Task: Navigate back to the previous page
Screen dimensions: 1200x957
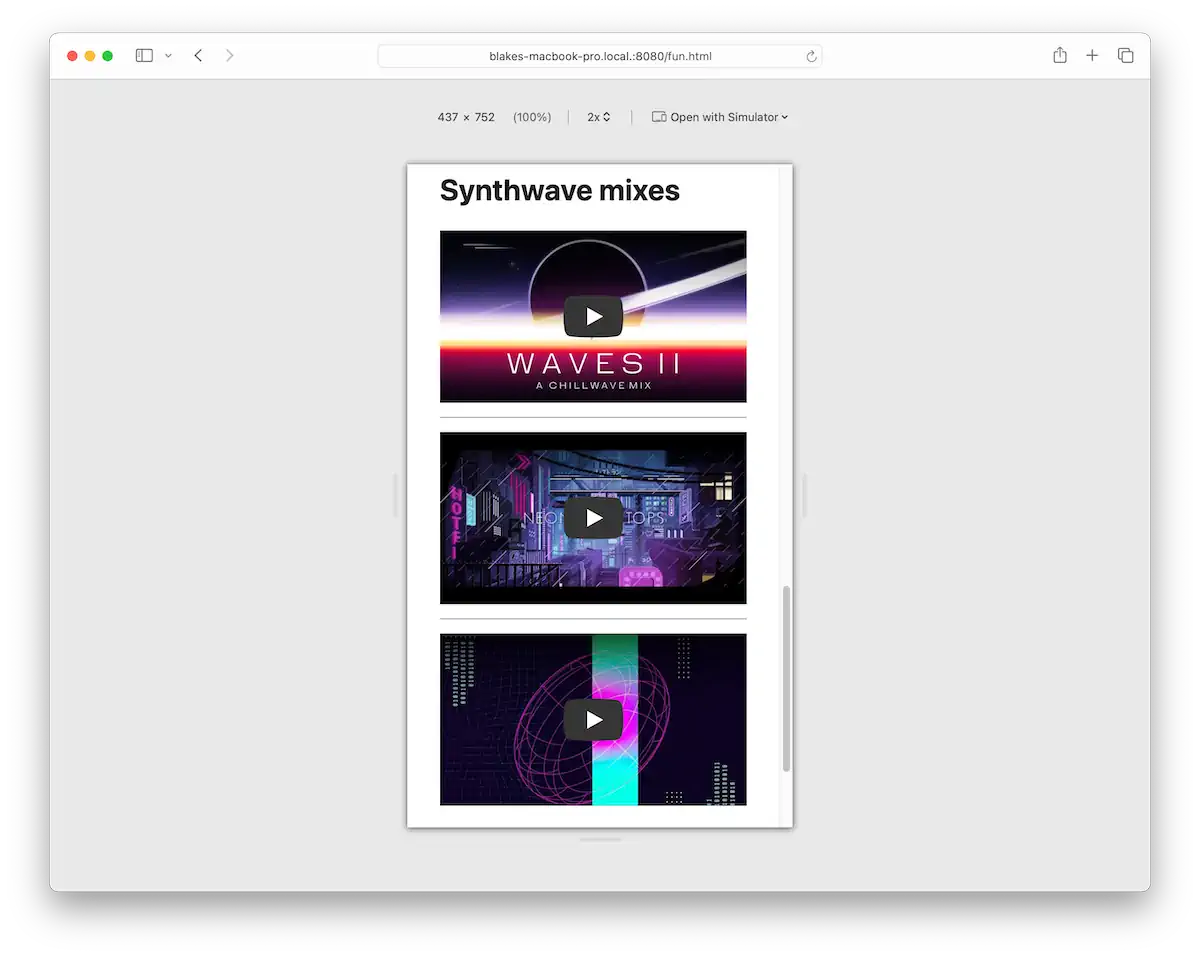Action: point(197,55)
